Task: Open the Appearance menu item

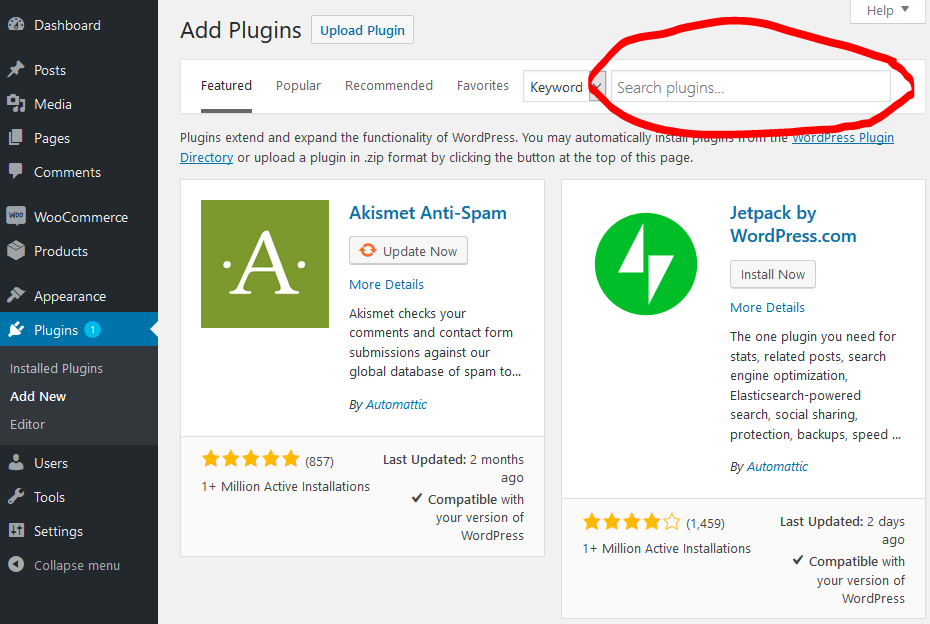Action: click(x=79, y=296)
